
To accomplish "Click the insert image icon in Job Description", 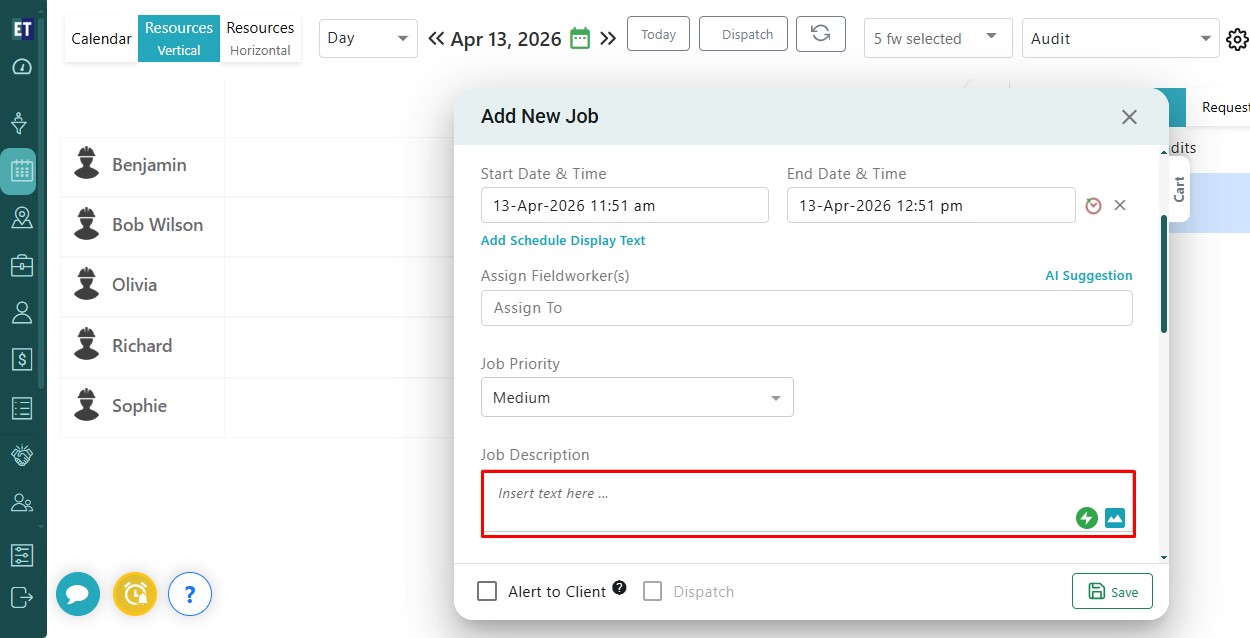I will coord(1115,518).
